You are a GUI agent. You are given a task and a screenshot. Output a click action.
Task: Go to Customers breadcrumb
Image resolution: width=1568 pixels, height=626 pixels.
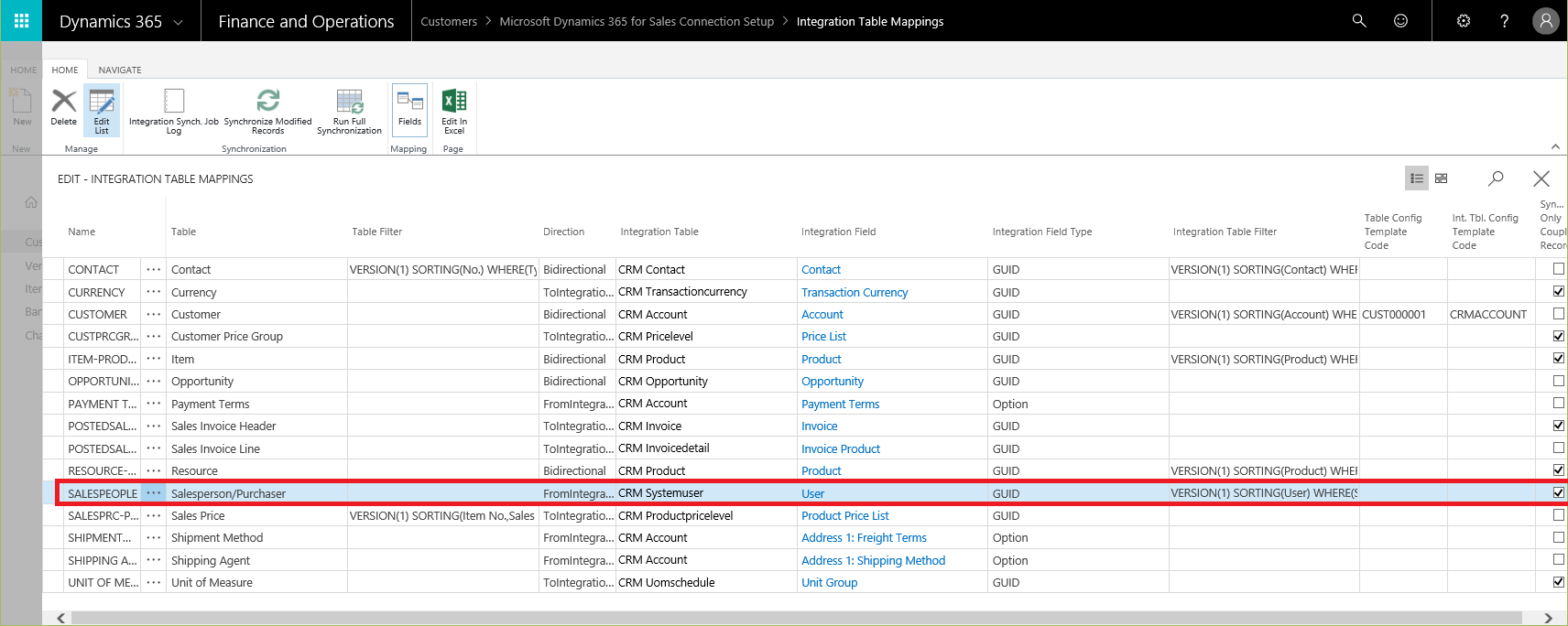[x=449, y=21]
